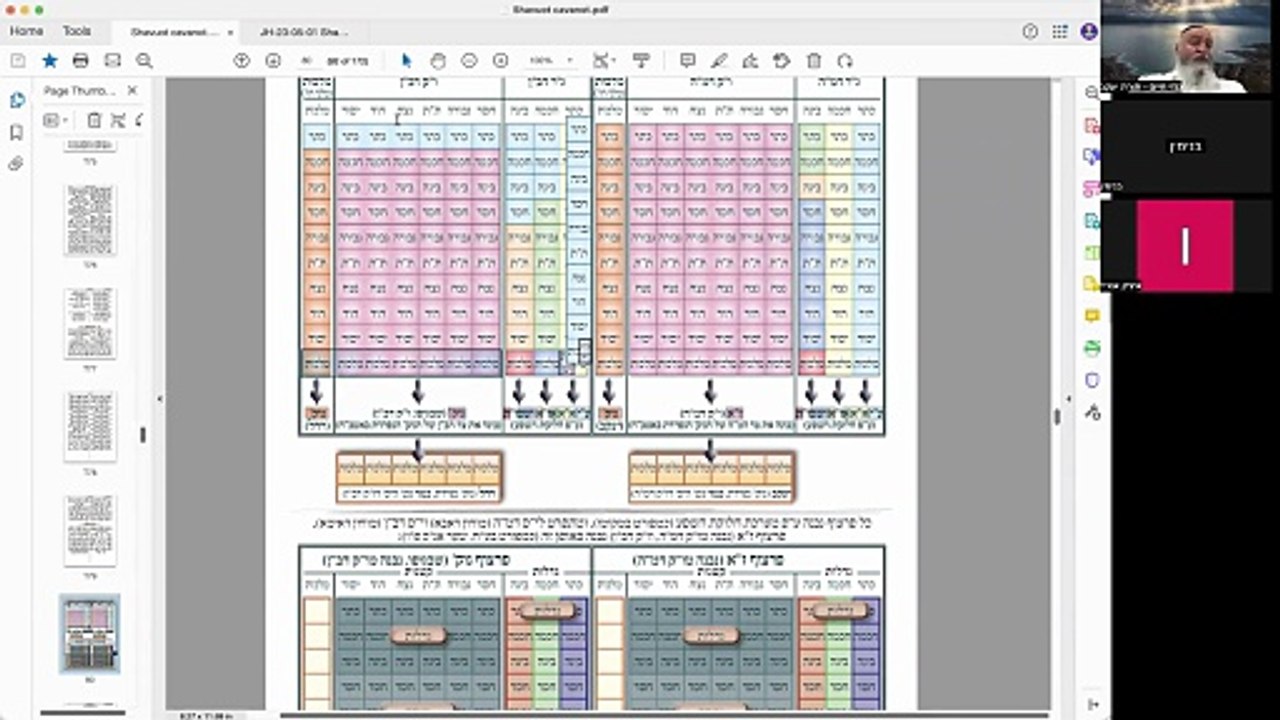Open yellow Comment tool in right pane
The height and width of the screenshot is (720, 1280).
[1092, 316]
